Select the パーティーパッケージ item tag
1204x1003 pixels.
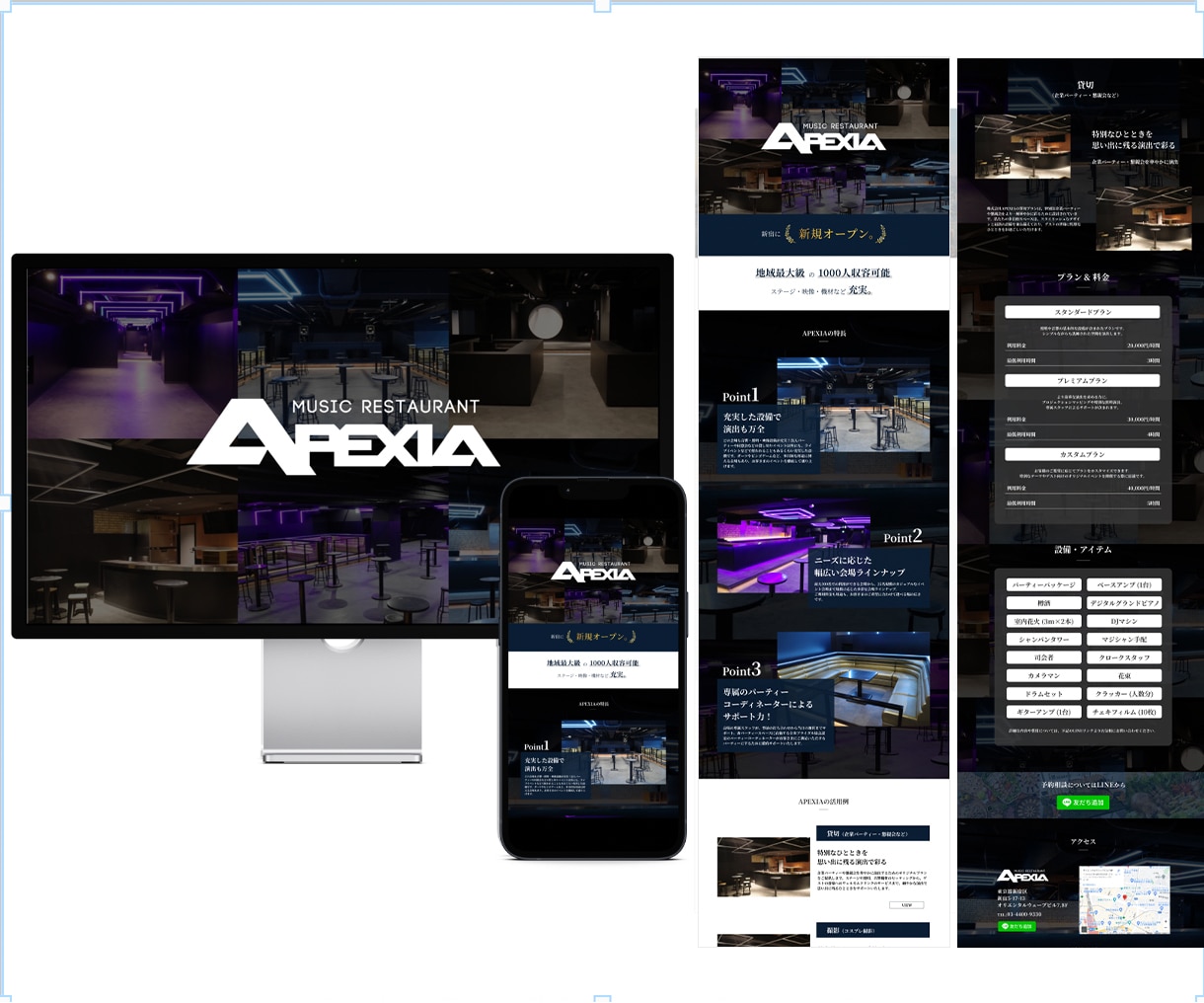(x=1044, y=584)
